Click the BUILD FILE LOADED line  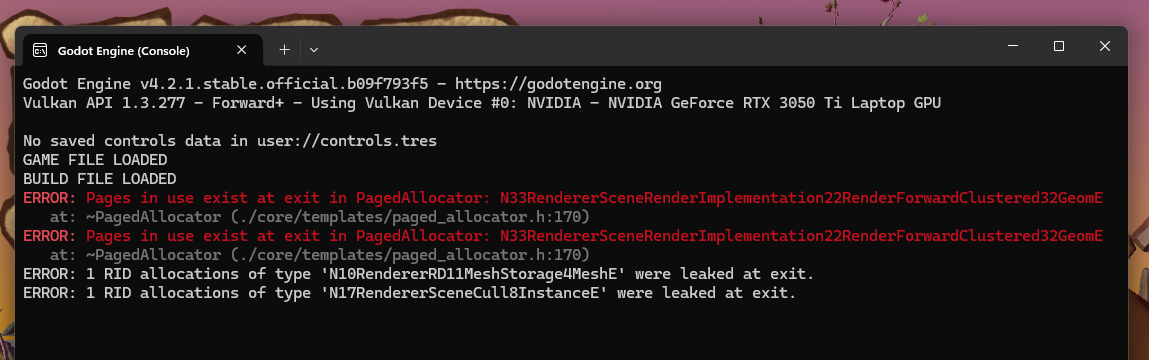[100, 179]
